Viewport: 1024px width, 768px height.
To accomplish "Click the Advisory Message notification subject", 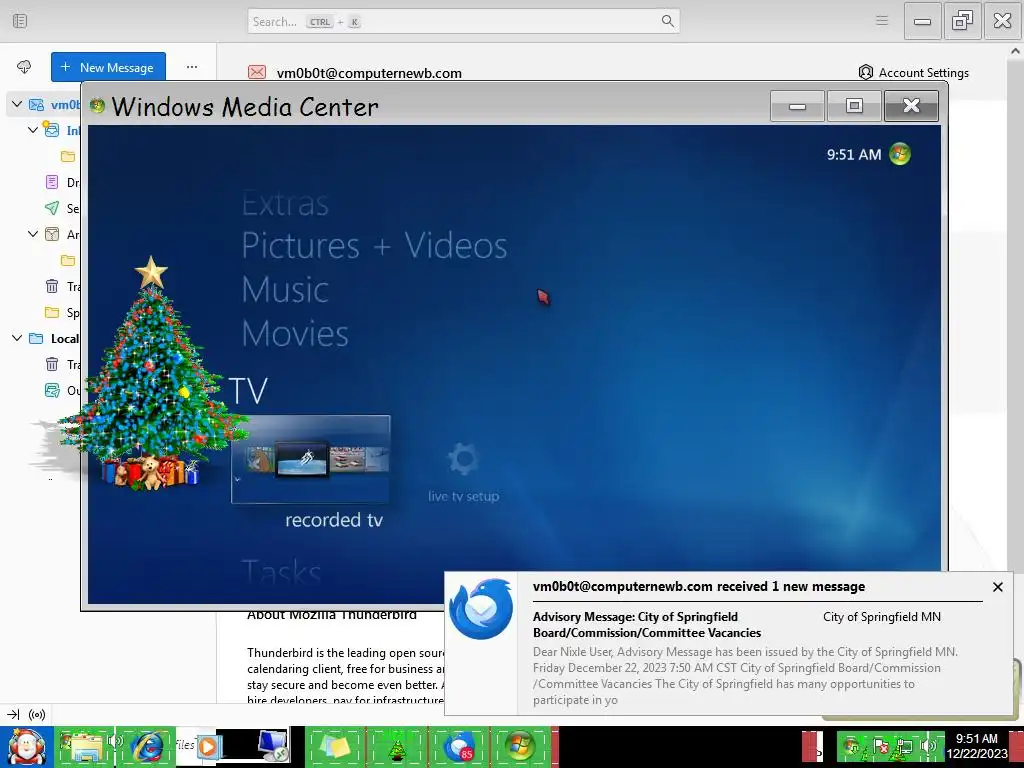I will [647, 624].
